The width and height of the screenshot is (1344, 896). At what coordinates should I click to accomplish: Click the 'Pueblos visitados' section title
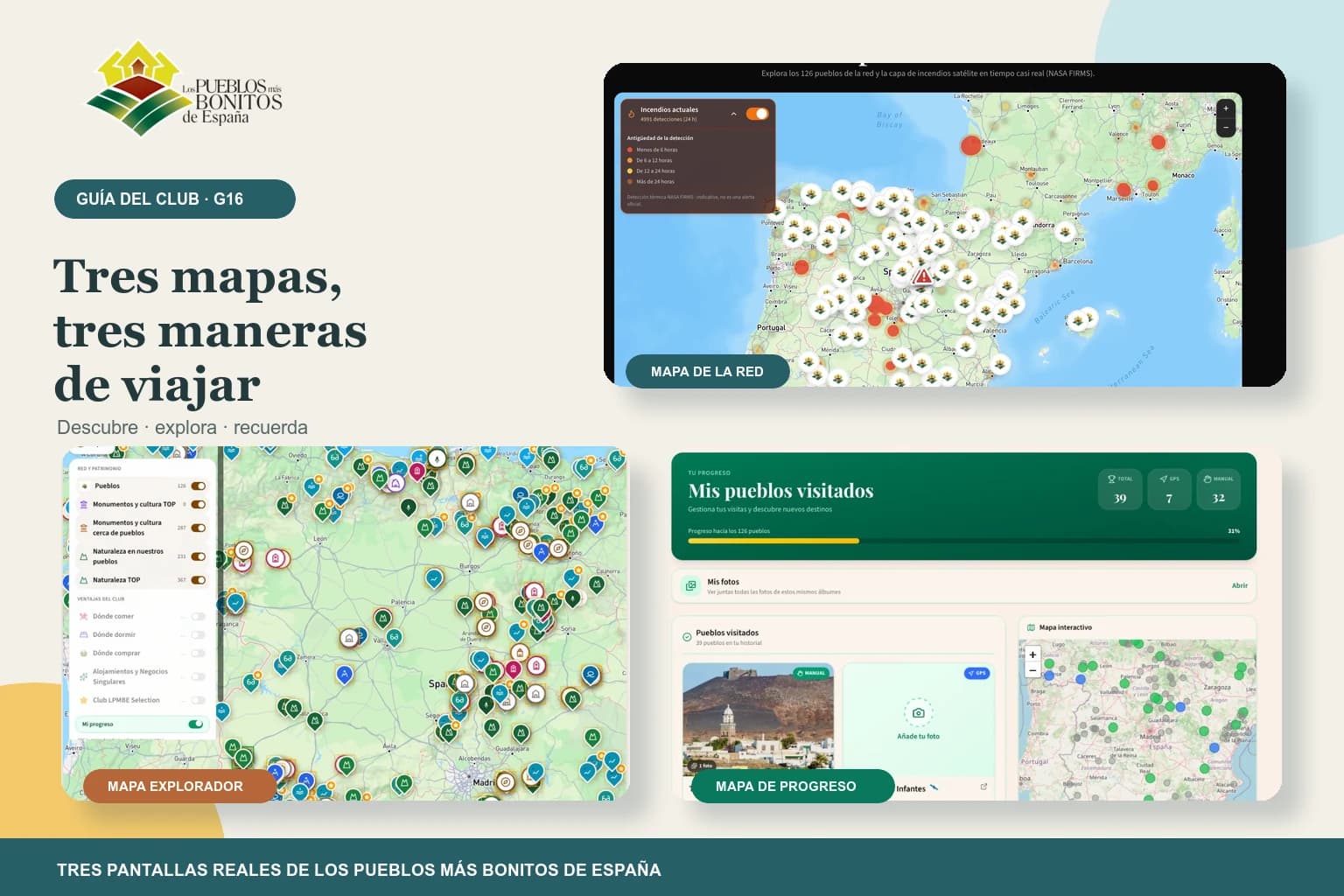727,633
